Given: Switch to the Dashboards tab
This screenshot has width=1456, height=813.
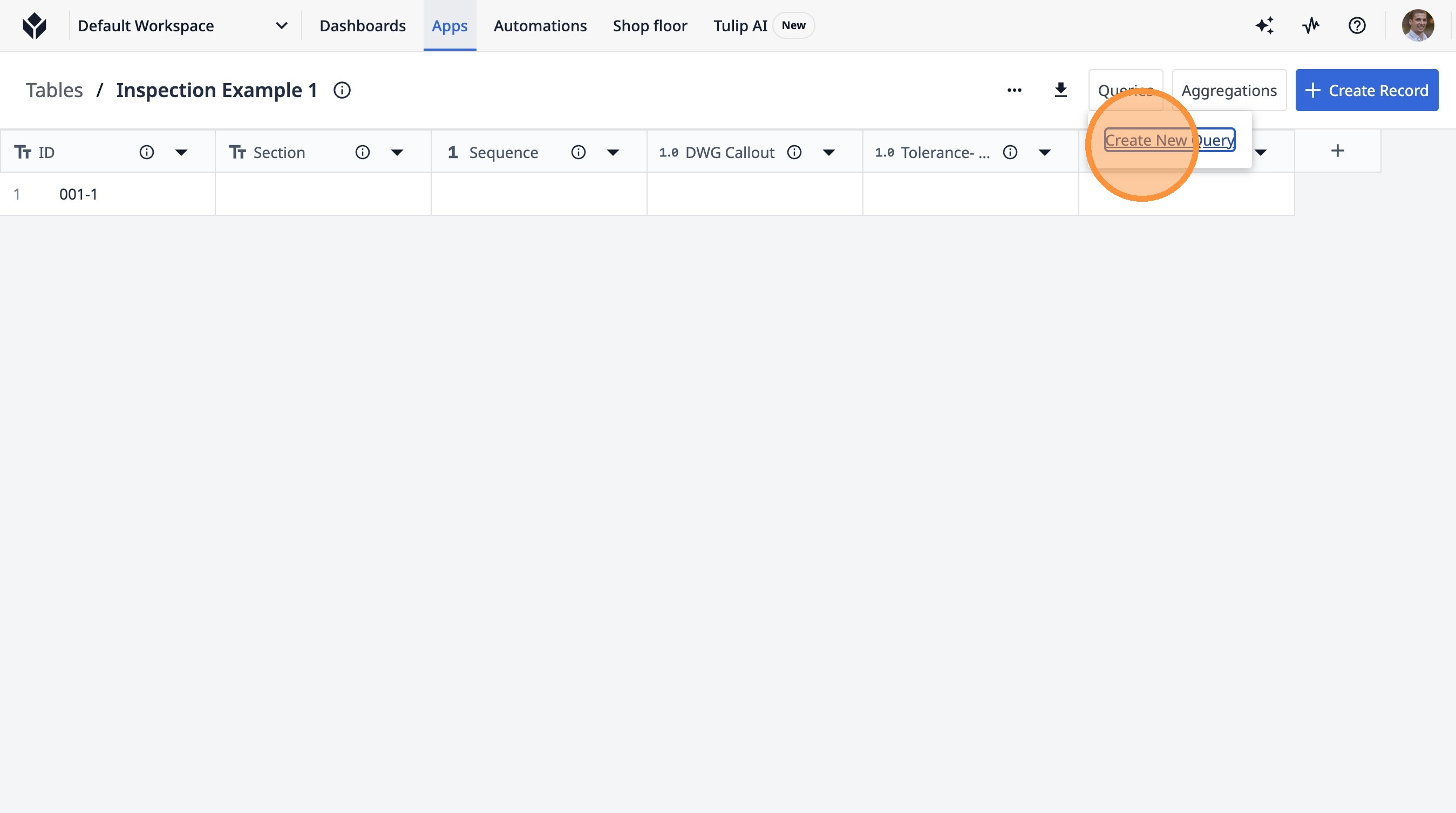Looking at the screenshot, I should point(362,26).
